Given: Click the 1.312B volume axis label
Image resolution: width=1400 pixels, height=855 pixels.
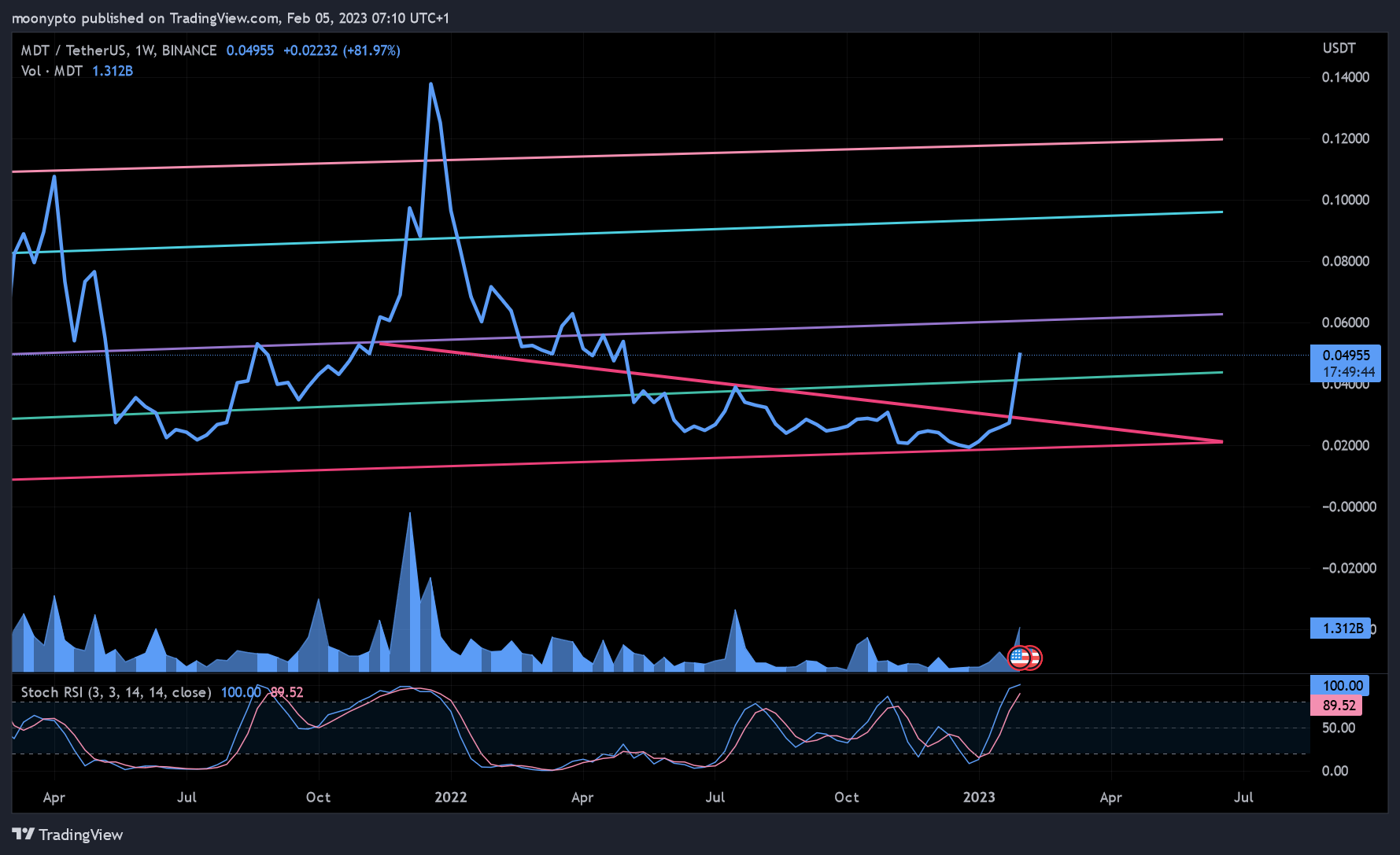Looking at the screenshot, I should coord(1340,628).
